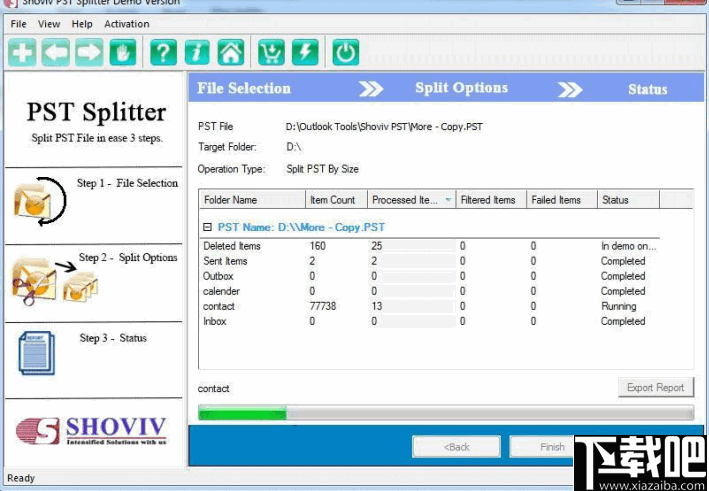Click the Step 2 - Split Options label
This screenshot has height=491, width=709.
pyautogui.click(x=128, y=257)
